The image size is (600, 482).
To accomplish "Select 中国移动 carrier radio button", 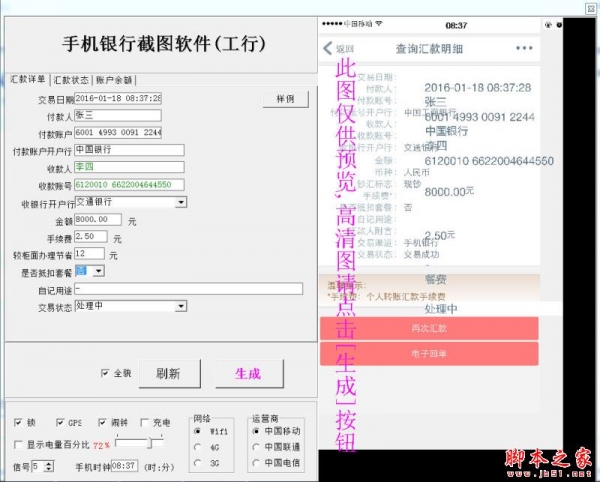I will [x=256, y=431].
